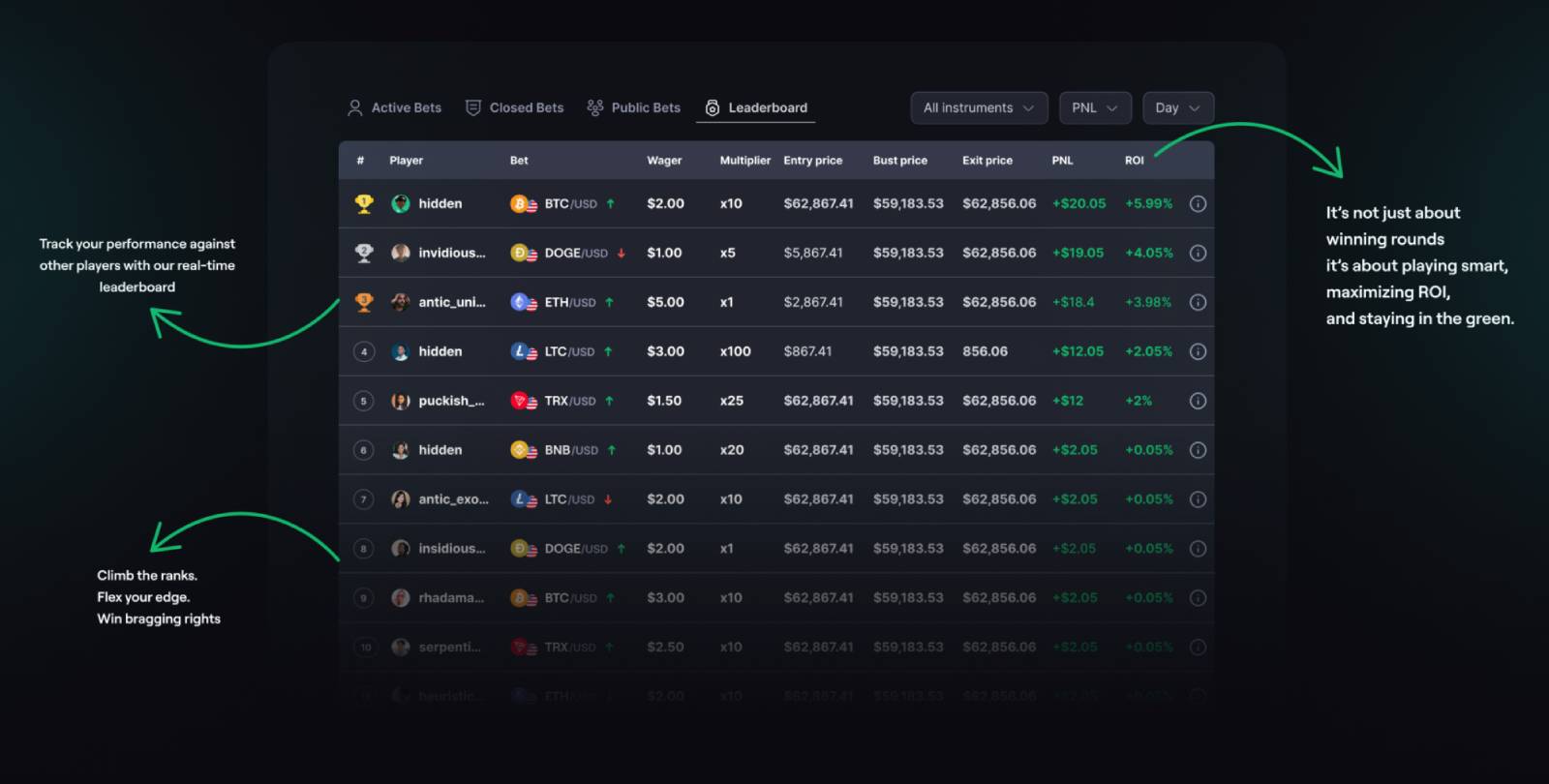Click info icon for the insidious row

click(1198, 549)
